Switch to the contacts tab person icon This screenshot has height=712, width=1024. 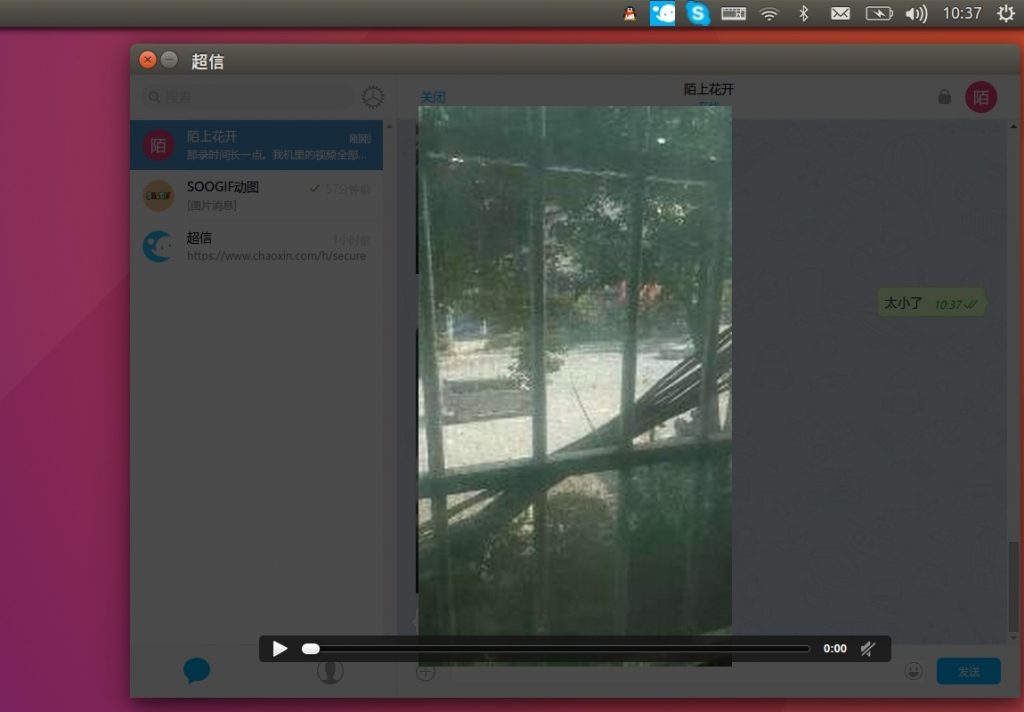[330, 671]
